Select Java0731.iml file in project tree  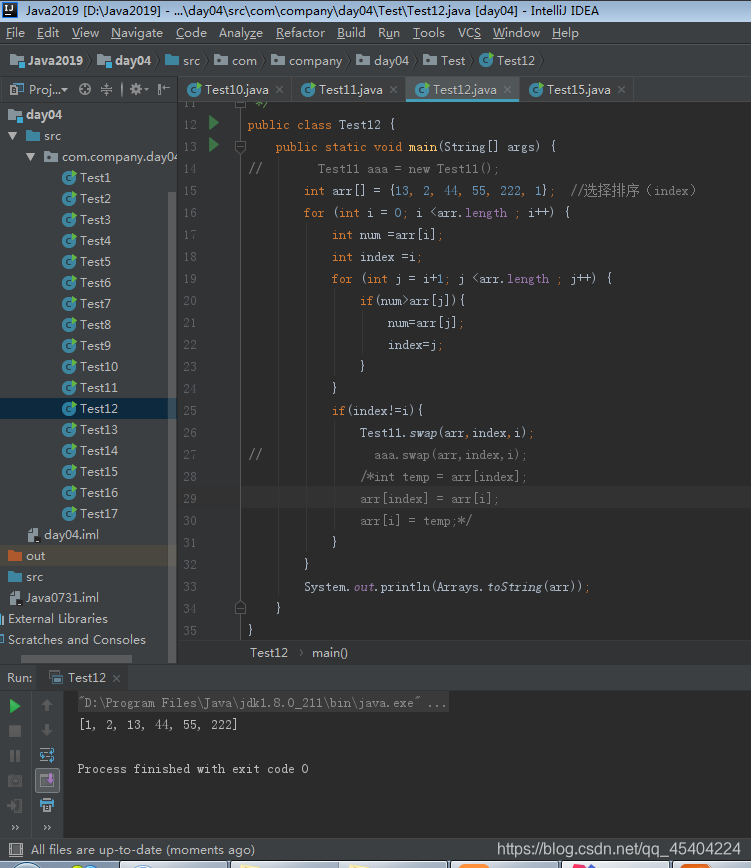54,598
